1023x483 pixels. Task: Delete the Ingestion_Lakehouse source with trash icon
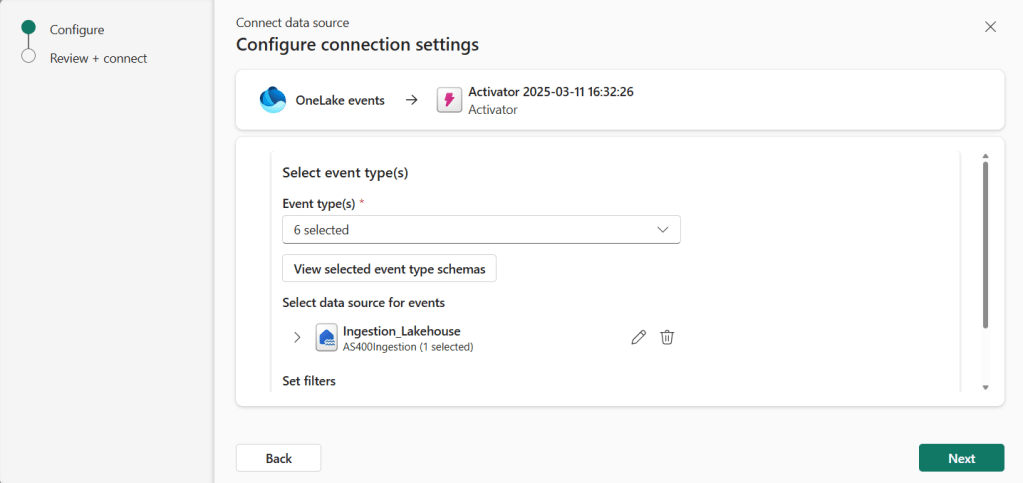(x=667, y=338)
